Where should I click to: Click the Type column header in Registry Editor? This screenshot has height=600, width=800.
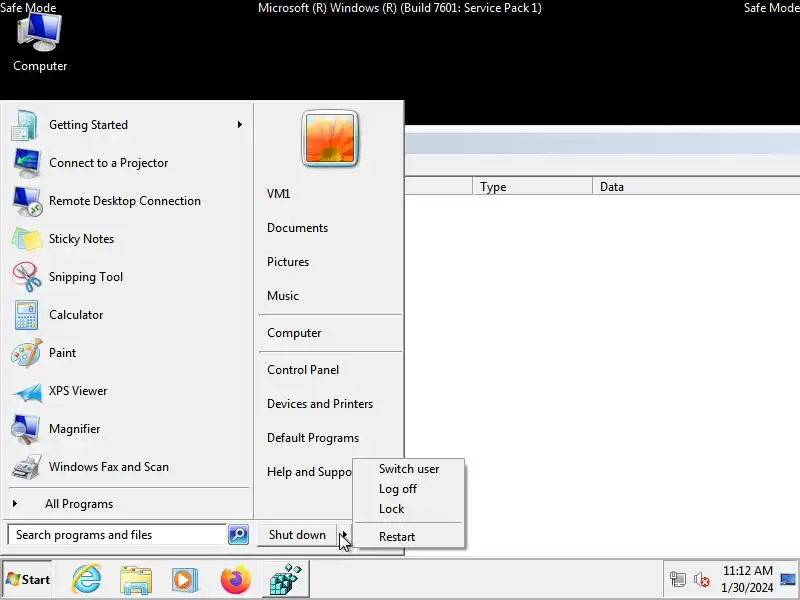[532, 187]
